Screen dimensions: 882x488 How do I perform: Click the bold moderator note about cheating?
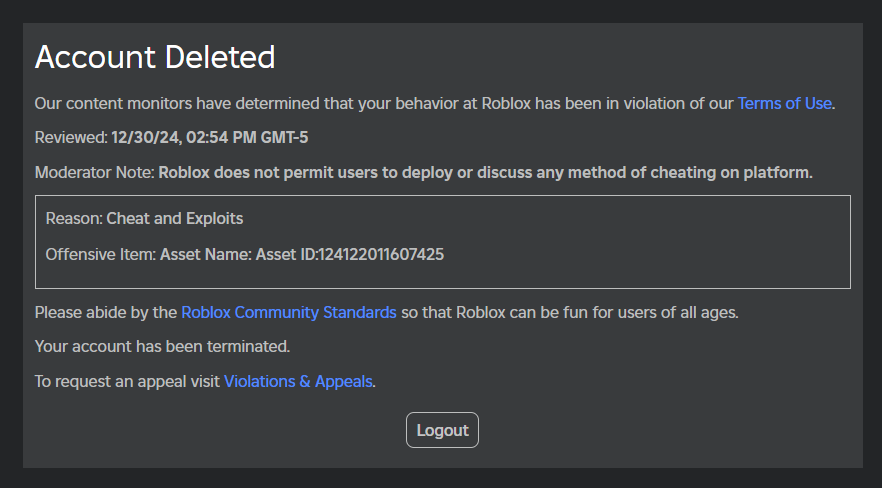(485, 172)
